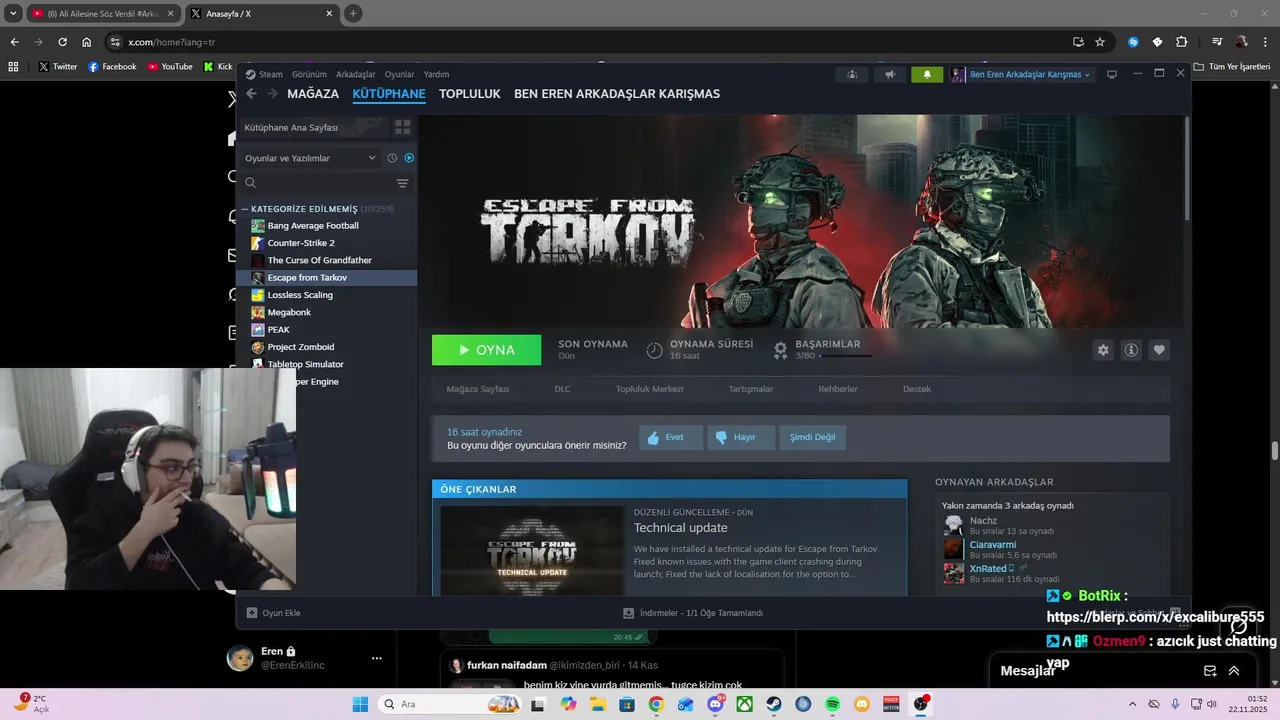The image size is (1280, 720).
Task: Launch the game with OYNA button
Action: [x=486, y=350]
